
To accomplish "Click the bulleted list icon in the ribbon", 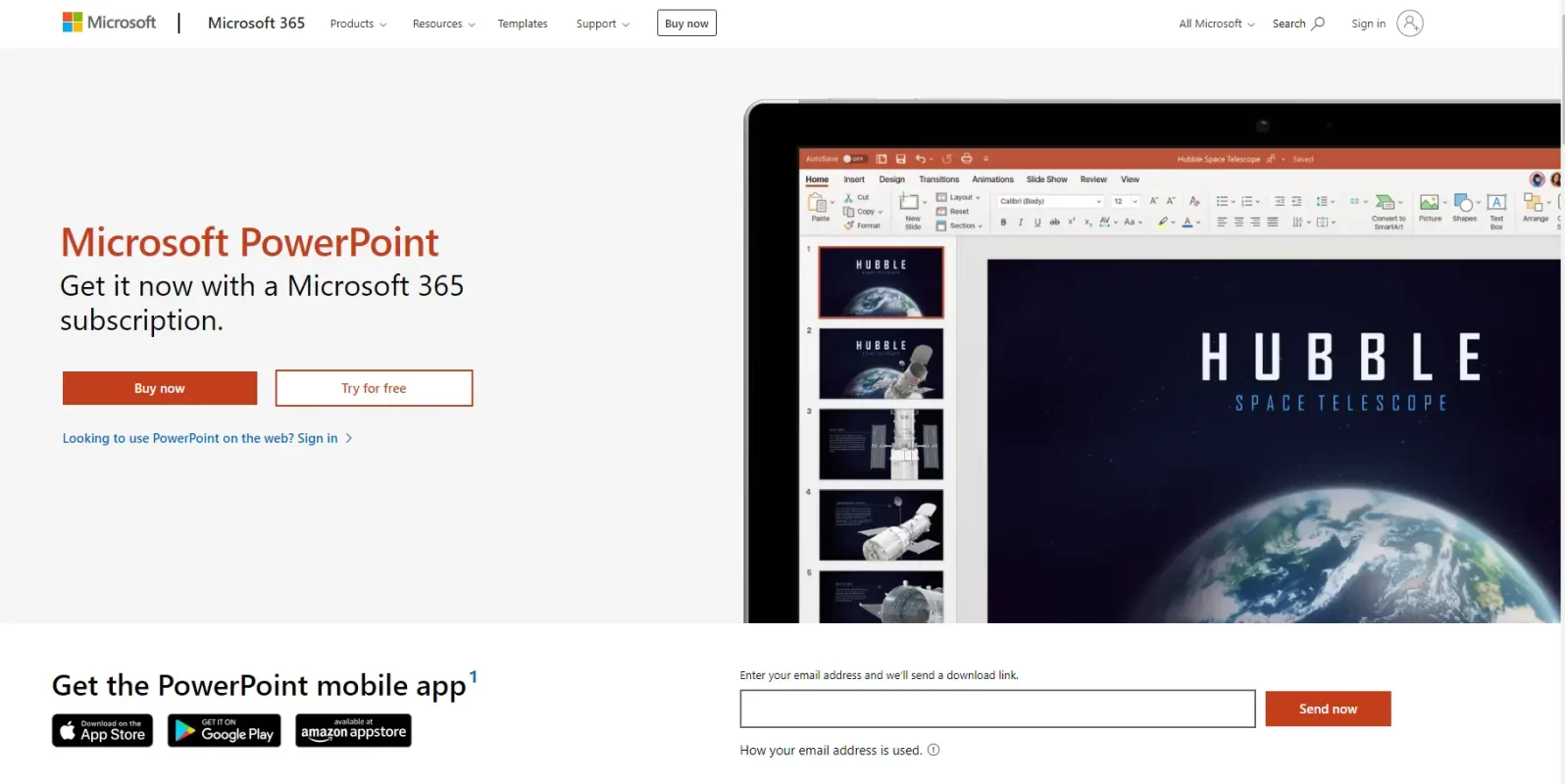I will 1223,201.
